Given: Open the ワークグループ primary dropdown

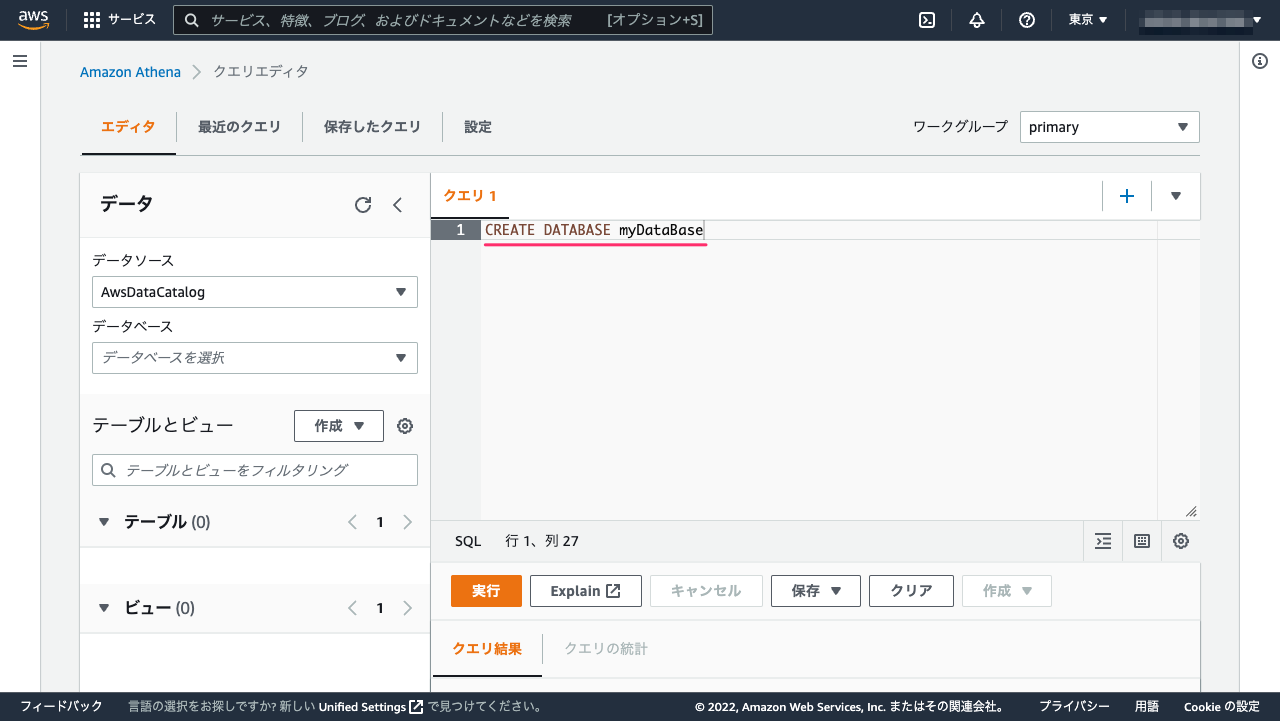Looking at the screenshot, I should coord(1109,127).
